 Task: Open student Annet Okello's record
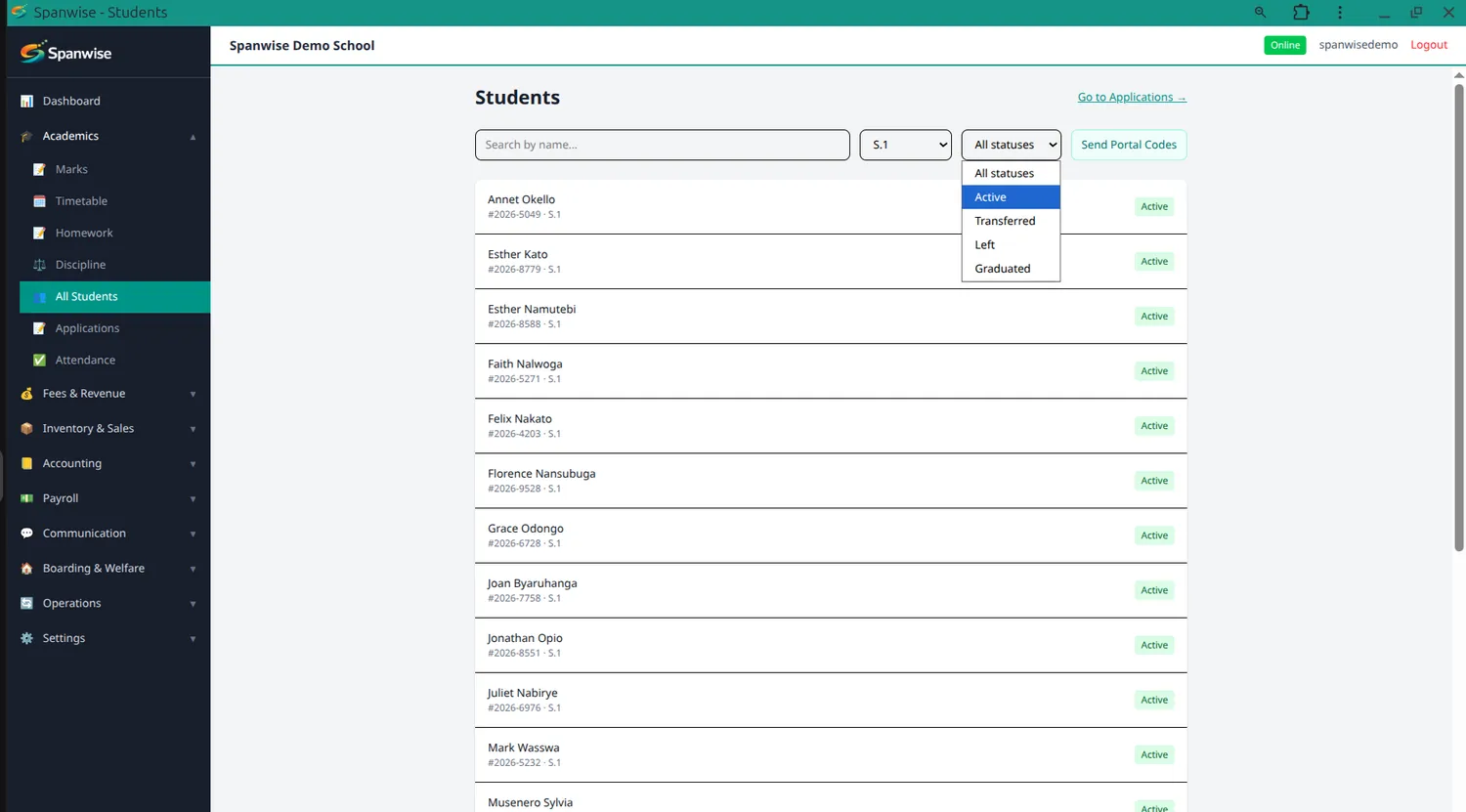(x=831, y=206)
